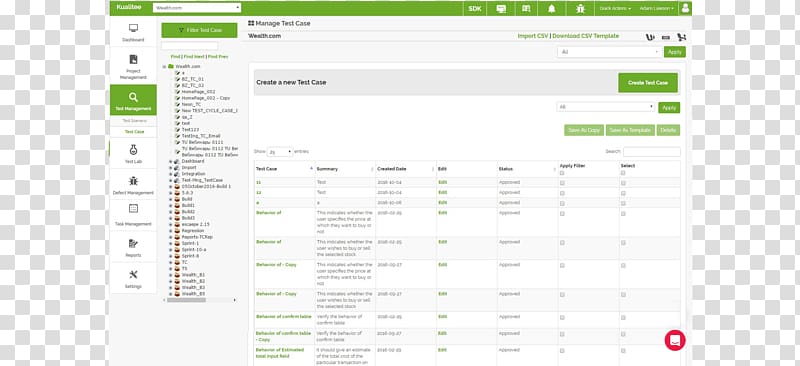Check Select box for test case 11
Viewport: 800px width, 366px height.
click(x=623, y=183)
